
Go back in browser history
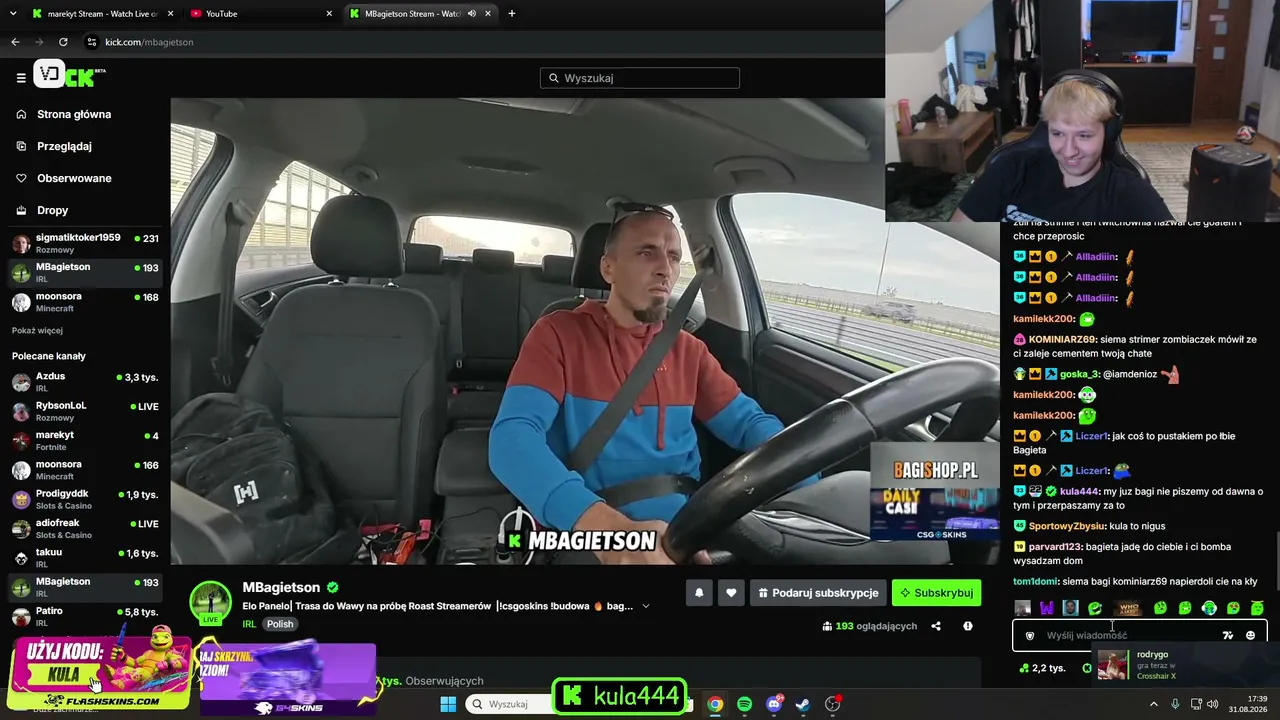(15, 42)
